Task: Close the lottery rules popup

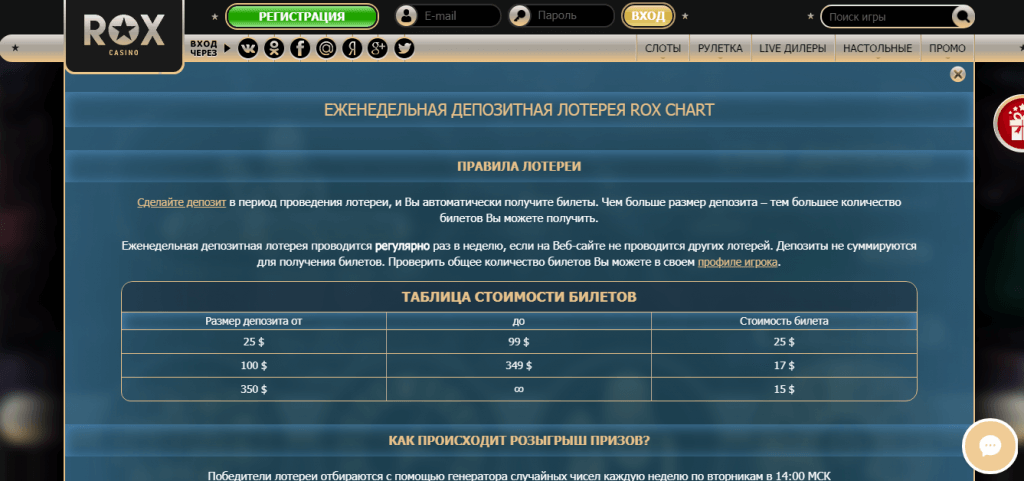Action: [958, 74]
